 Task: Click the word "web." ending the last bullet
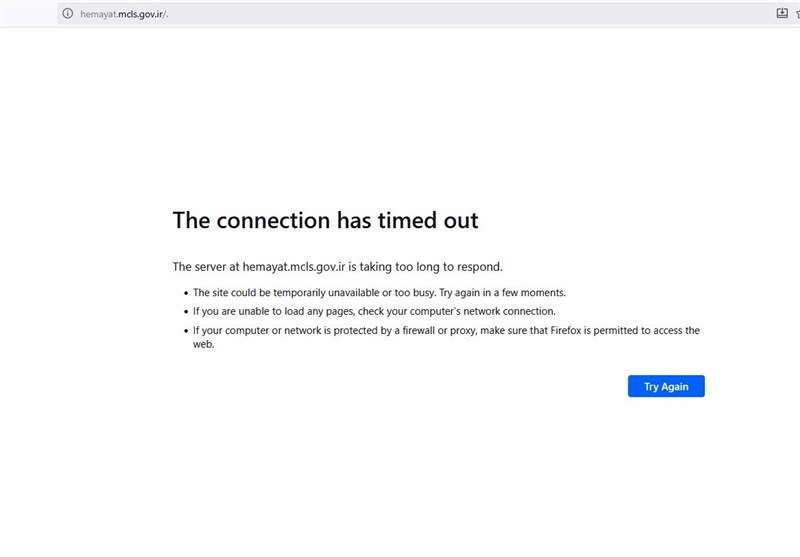[204, 344]
